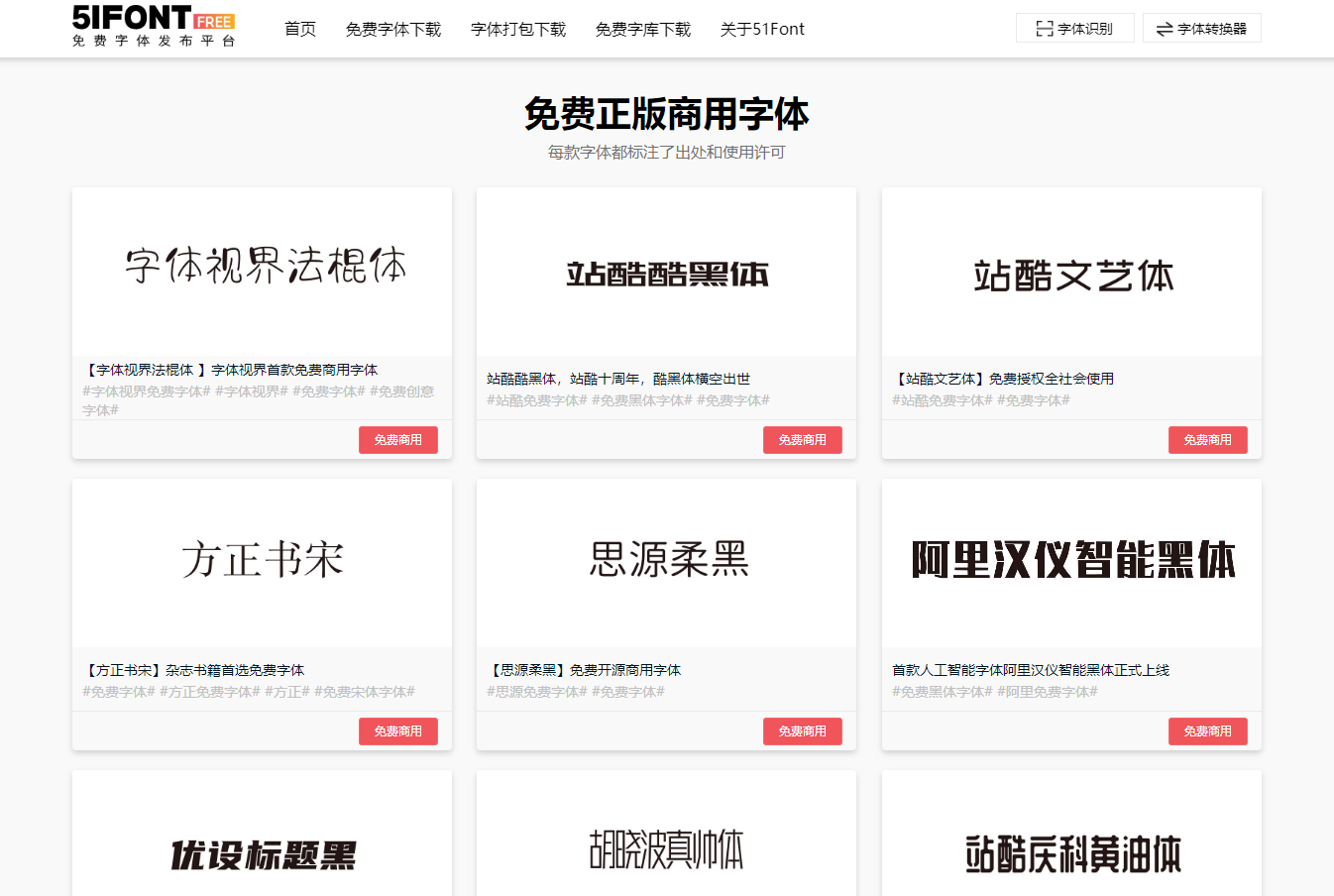Click 免费商用 on 思源柔黑 card
This screenshot has height=896, width=1334.
(x=803, y=731)
